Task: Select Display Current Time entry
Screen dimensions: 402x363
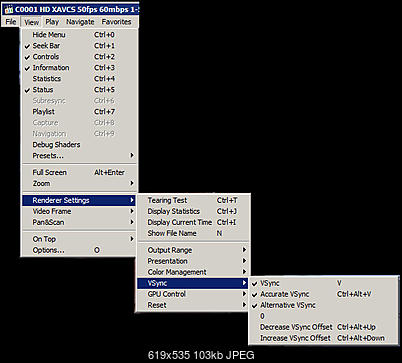Action: point(193,222)
